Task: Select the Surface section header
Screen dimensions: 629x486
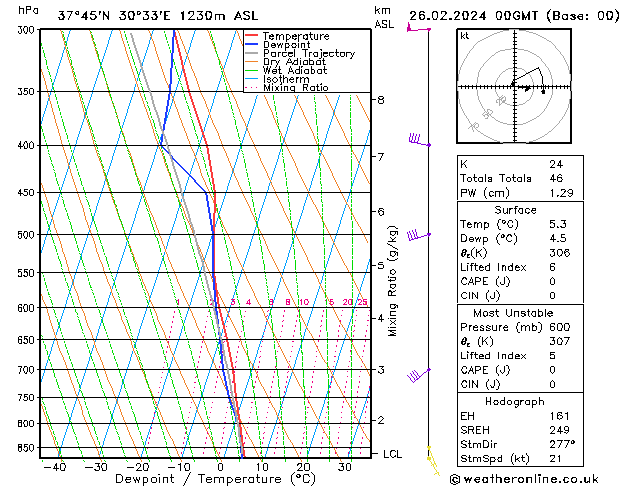Action: tap(515, 210)
